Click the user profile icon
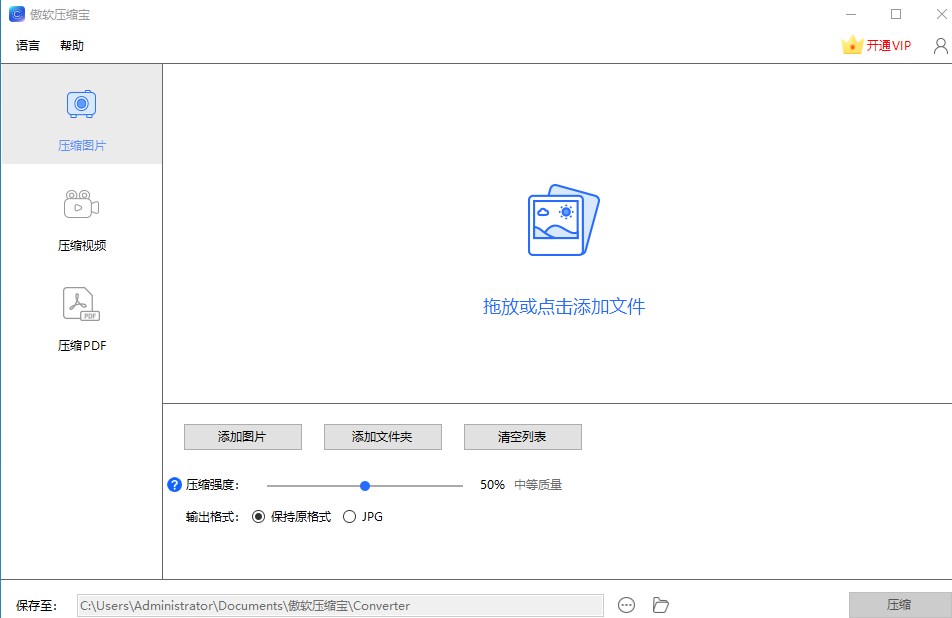Viewport: 952px width, 618px height. pos(938,45)
